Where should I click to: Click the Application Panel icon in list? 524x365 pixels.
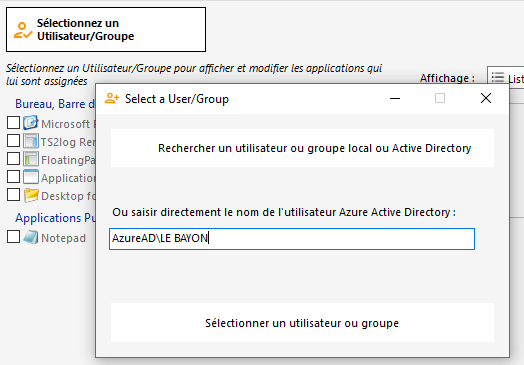31,177
